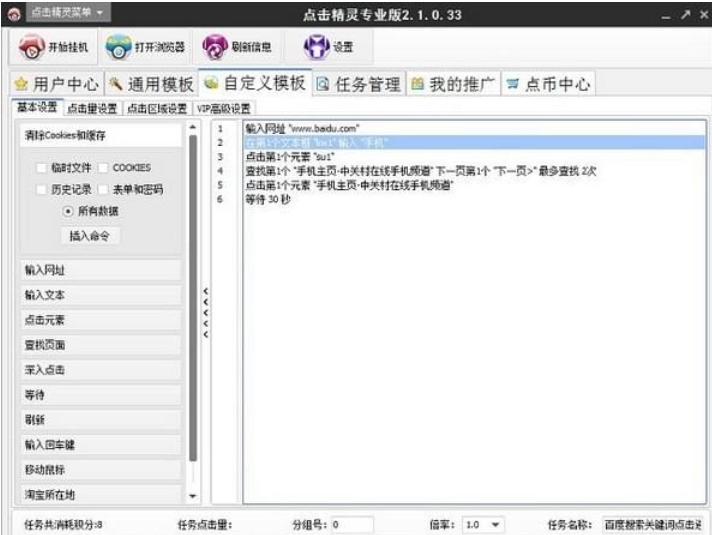Click the 点币中心 tab icon
The image size is (712, 535).
(513, 84)
